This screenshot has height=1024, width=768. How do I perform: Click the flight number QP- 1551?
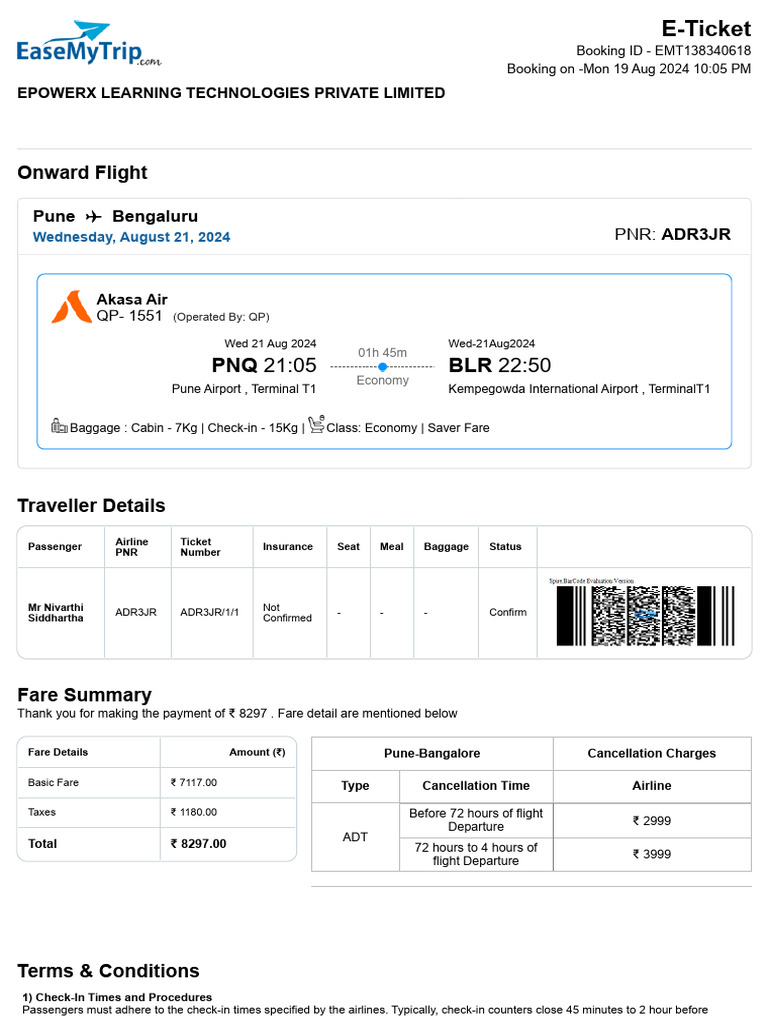point(129,316)
